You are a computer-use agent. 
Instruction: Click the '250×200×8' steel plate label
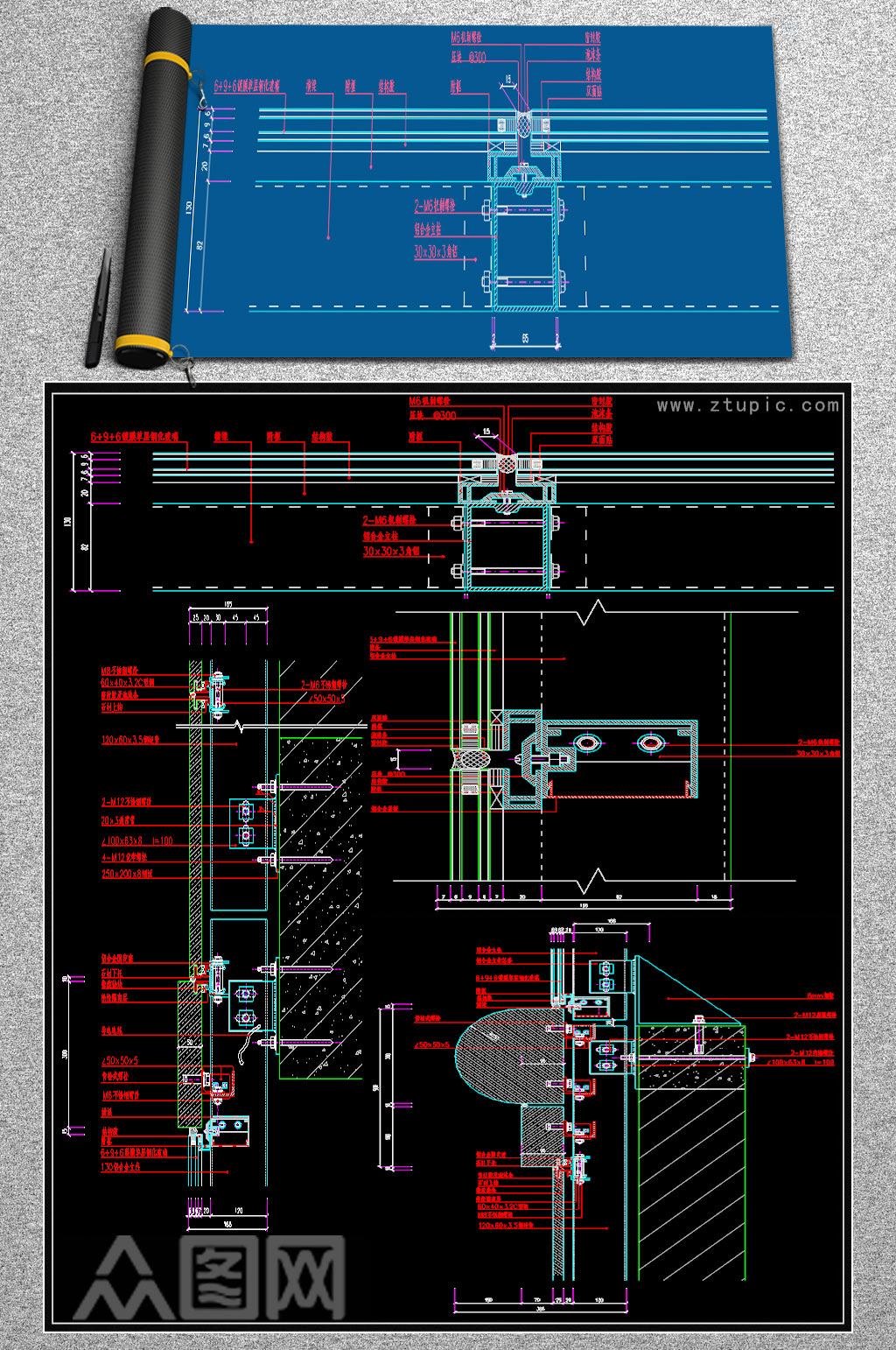128,874
